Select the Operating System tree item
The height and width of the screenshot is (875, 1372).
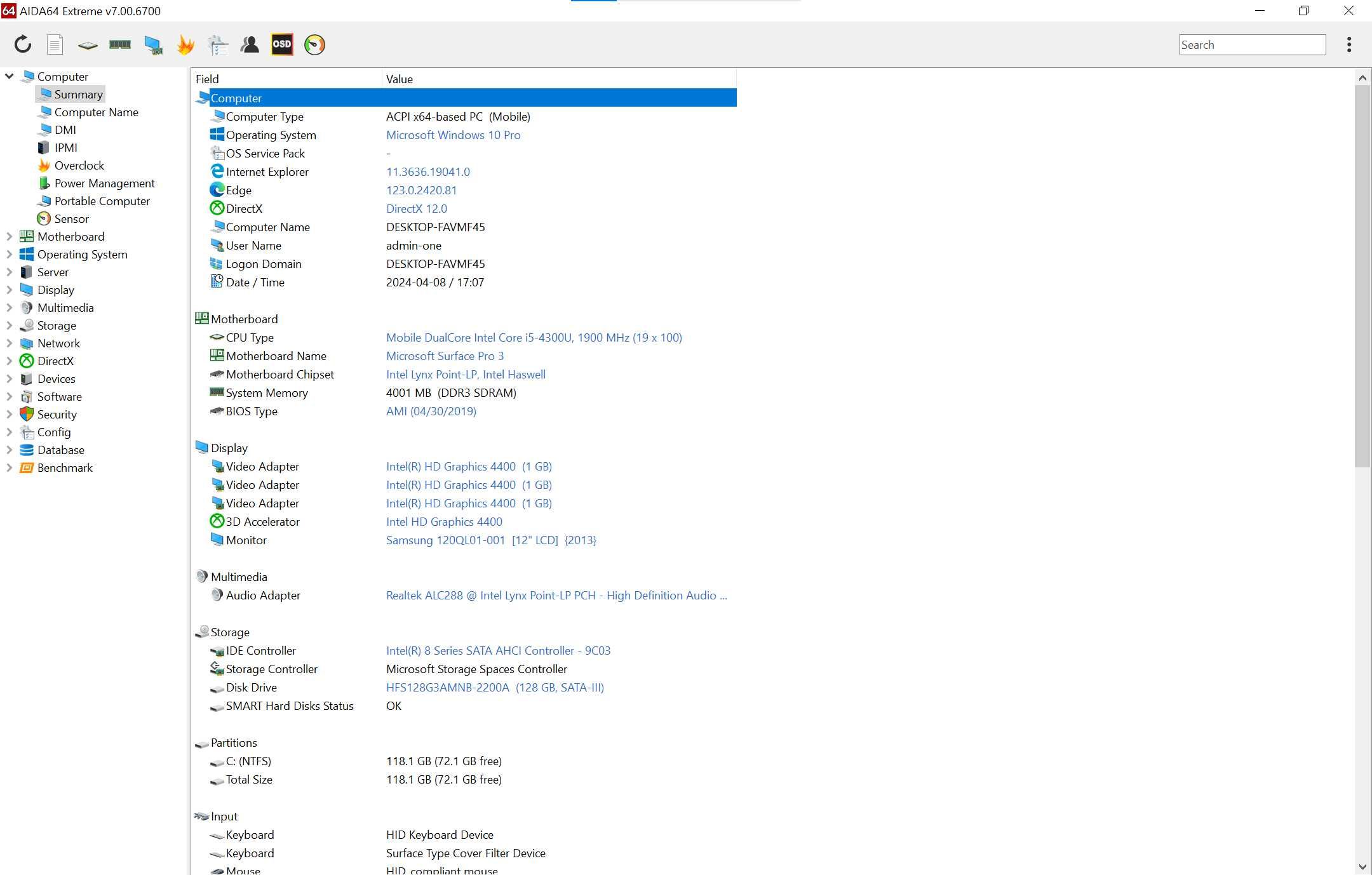[x=82, y=253]
